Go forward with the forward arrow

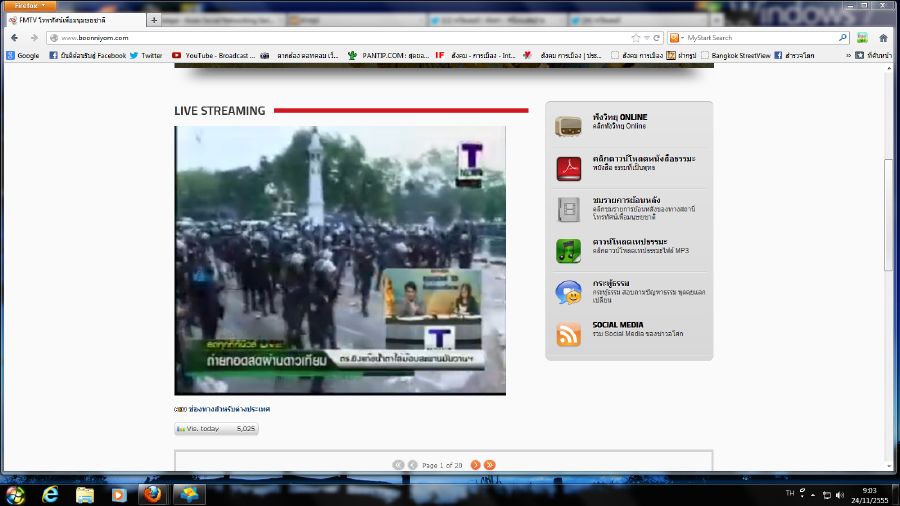(x=34, y=38)
